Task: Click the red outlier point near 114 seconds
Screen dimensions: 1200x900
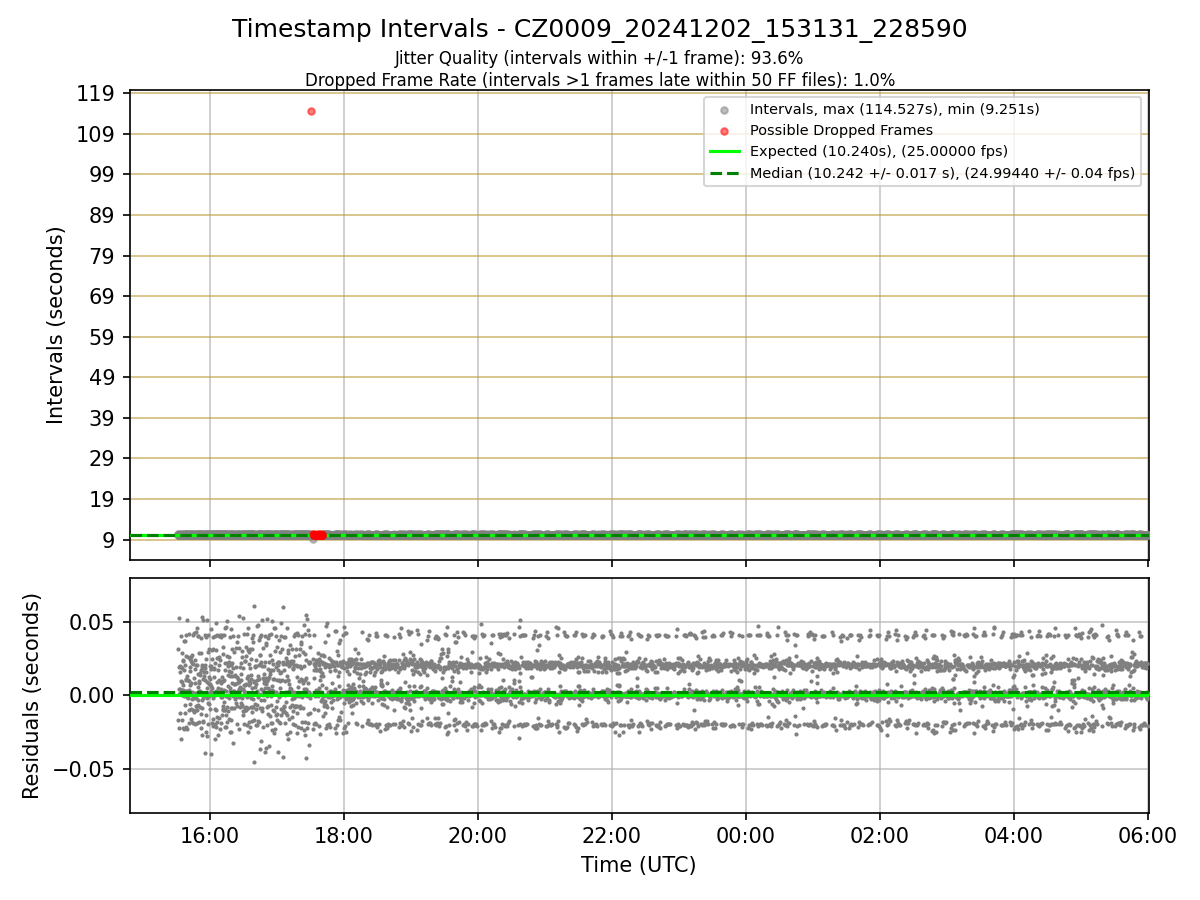Action: (x=311, y=111)
